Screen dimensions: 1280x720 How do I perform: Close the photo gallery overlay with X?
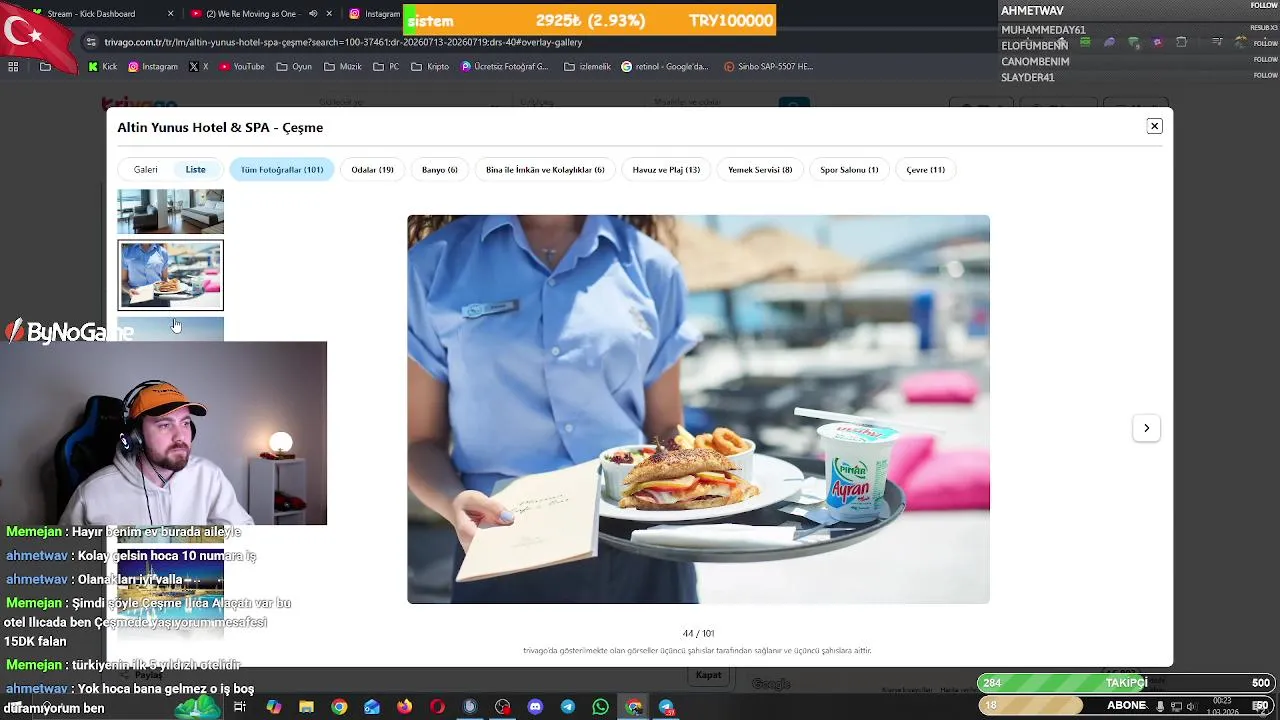click(1154, 126)
